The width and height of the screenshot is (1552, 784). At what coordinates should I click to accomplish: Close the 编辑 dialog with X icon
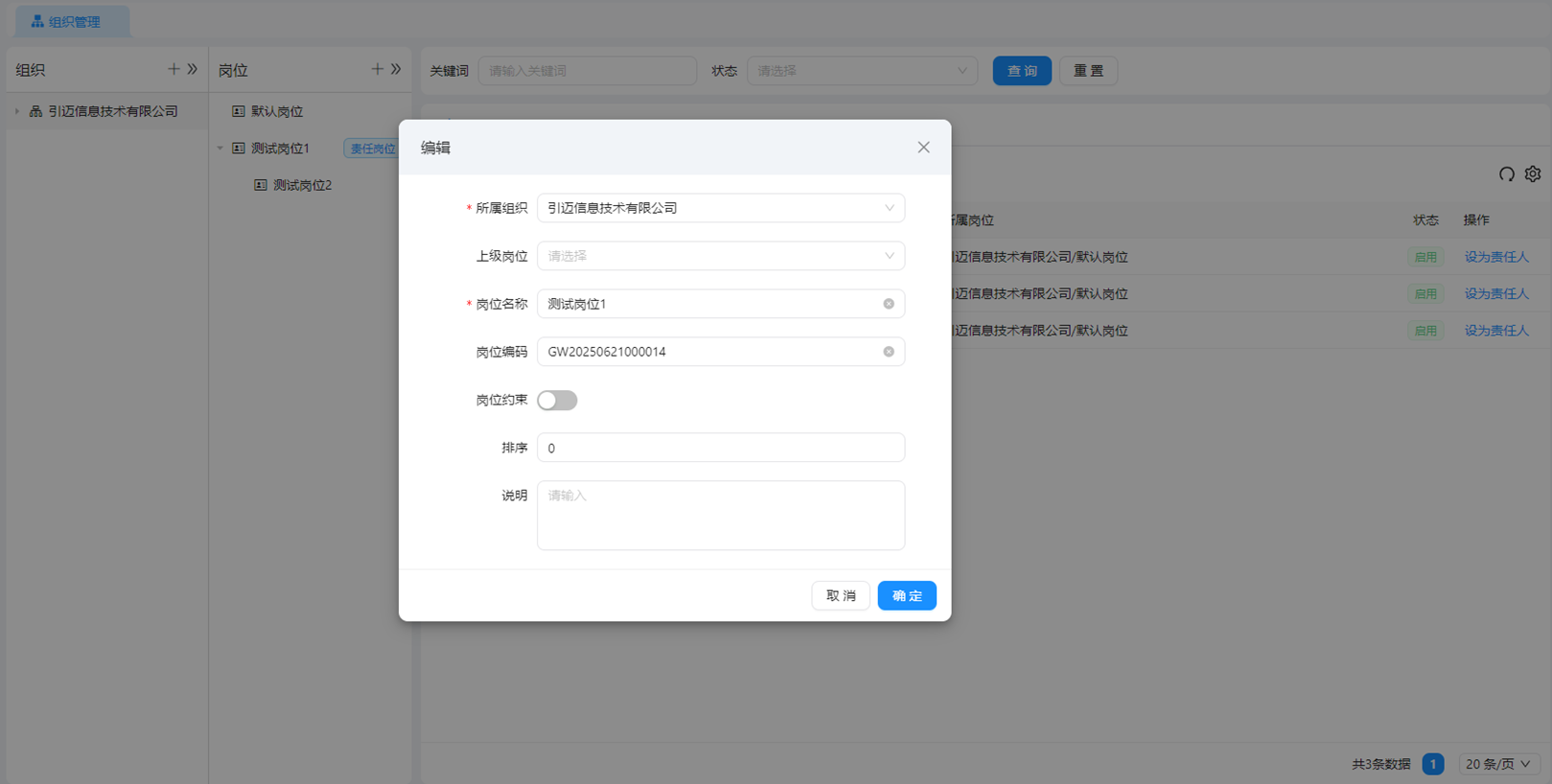tap(923, 148)
